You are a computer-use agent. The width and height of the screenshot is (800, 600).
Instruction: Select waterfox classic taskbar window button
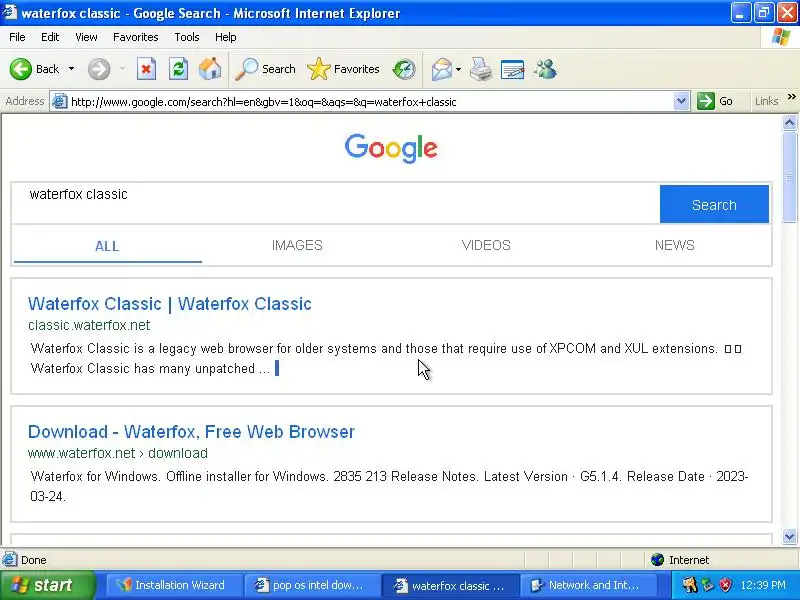(x=450, y=585)
